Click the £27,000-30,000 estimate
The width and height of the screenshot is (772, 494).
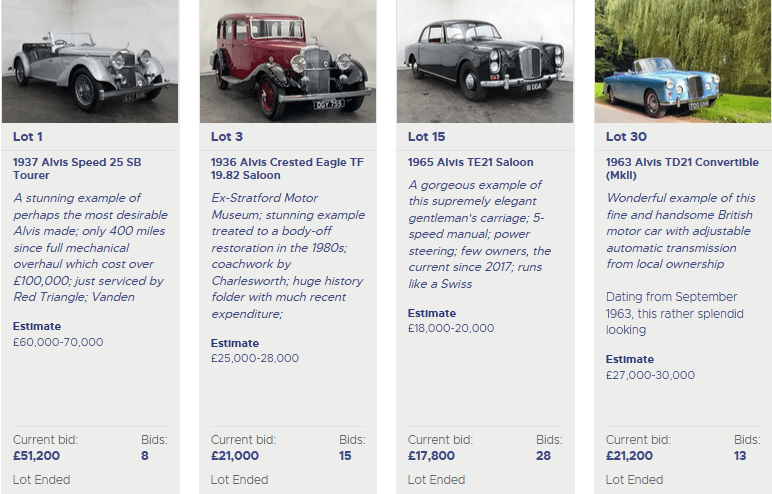pyautogui.click(x=650, y=375)
